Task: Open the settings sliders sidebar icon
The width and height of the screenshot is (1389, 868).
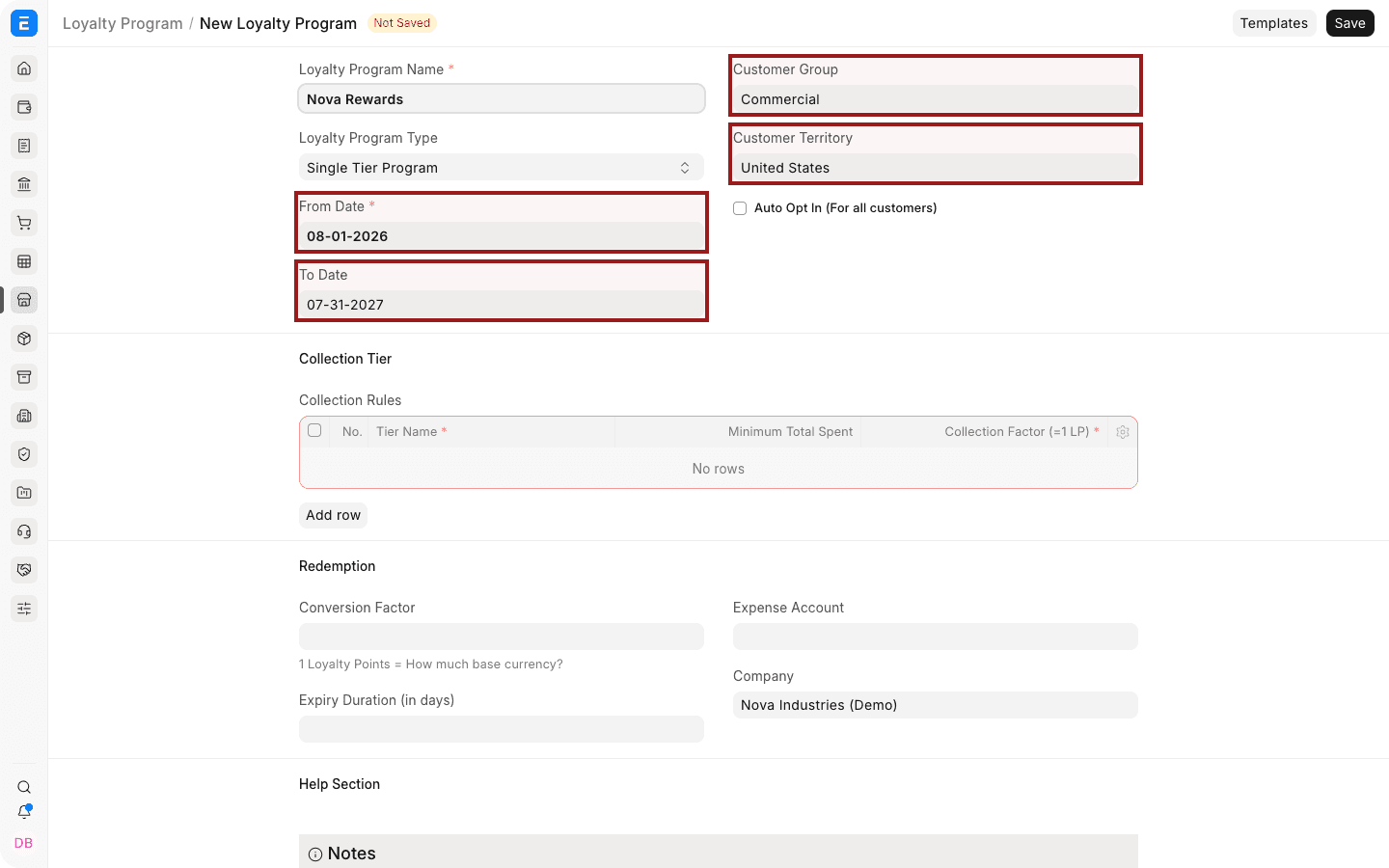Action: [24, 609]
